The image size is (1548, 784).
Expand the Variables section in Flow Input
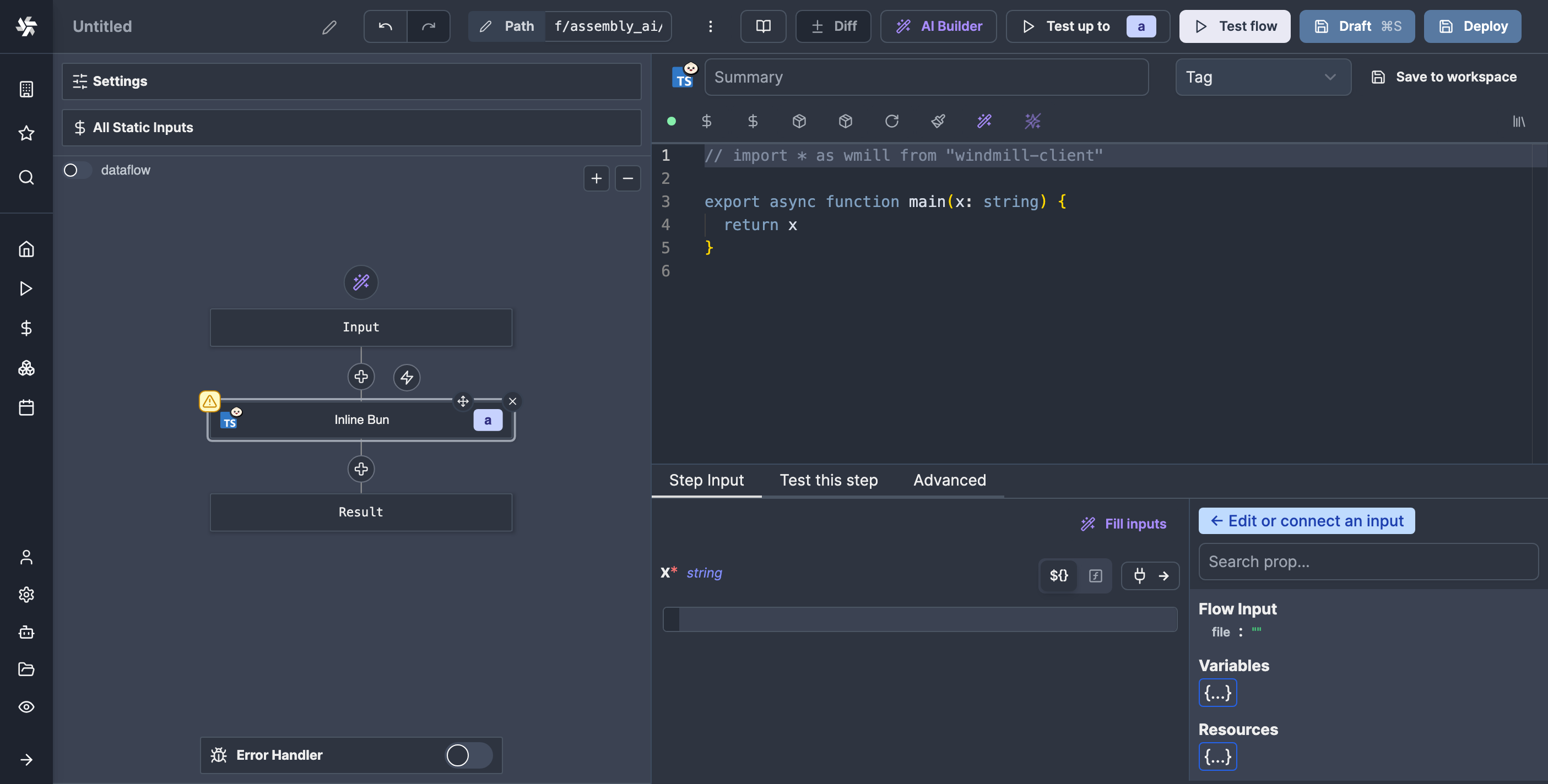tap(1218, 692)
